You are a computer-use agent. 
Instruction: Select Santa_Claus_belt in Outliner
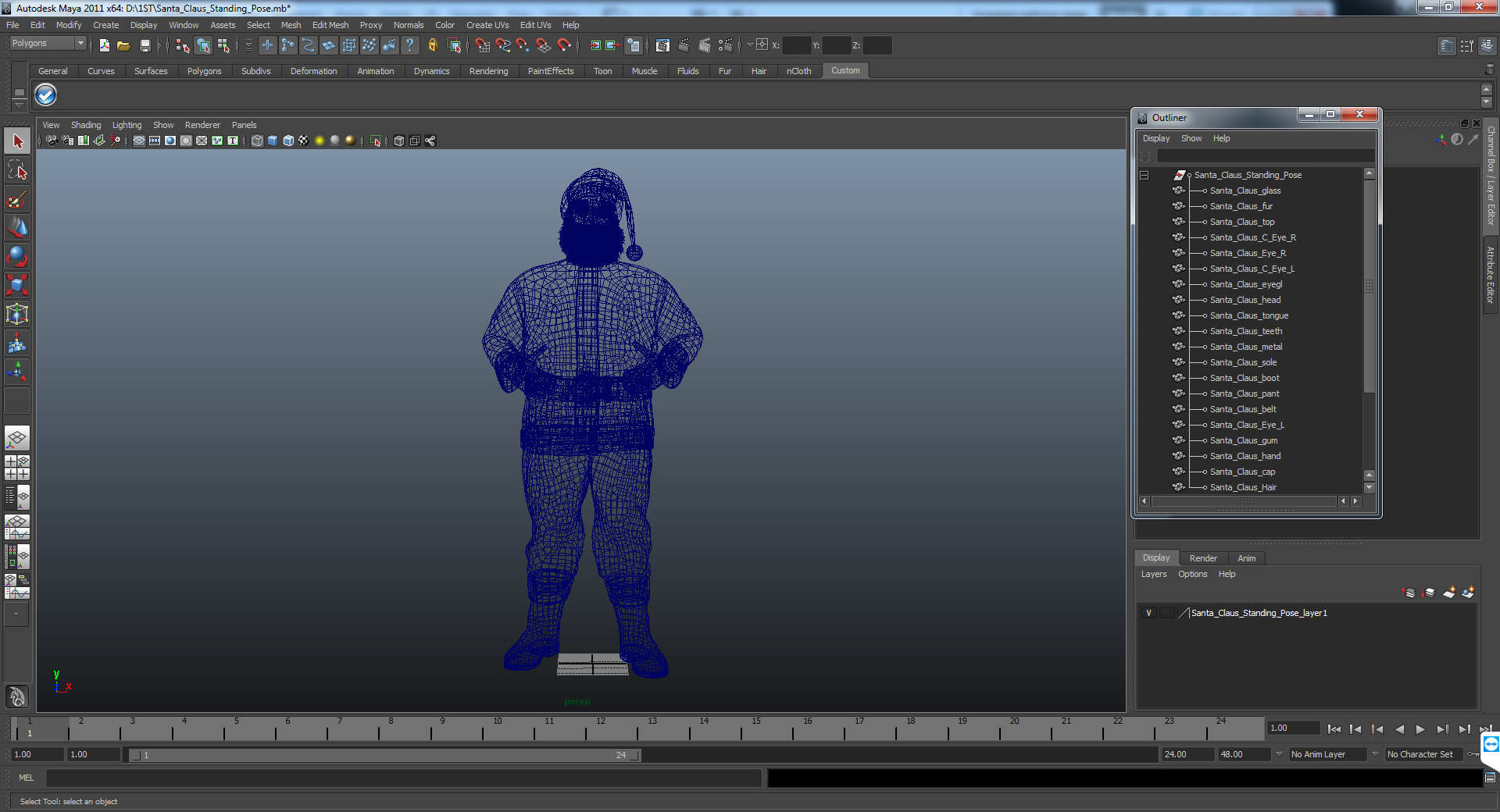point(1243,409)
